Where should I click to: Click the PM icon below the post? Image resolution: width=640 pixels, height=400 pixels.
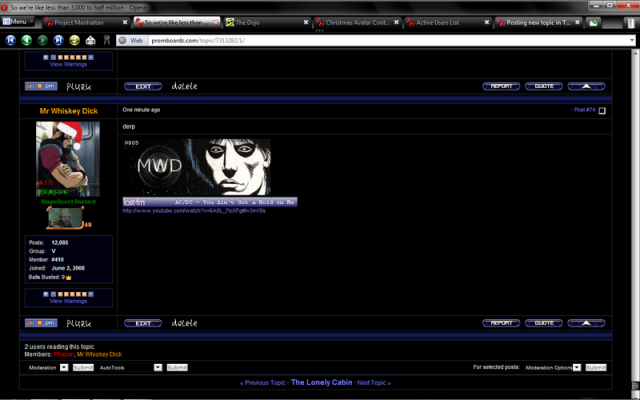coord(50,323)
